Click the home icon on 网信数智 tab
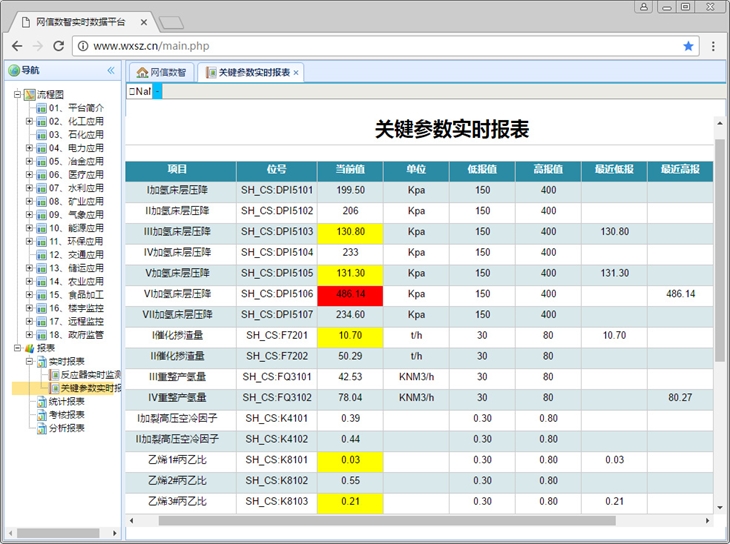 (142, 72)
